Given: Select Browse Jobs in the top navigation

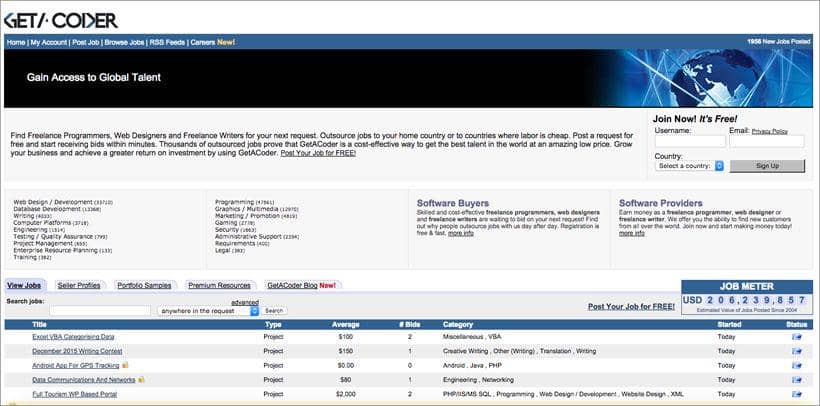Looking at the screenshot, I should [124, 42].
